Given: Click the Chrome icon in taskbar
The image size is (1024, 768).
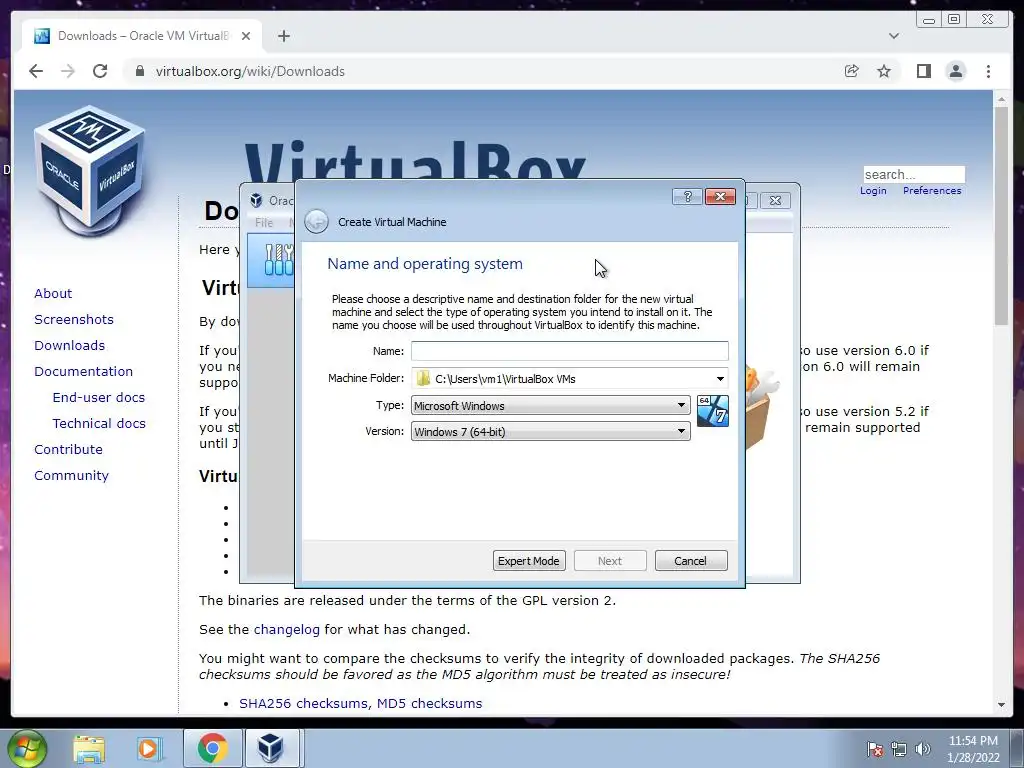Looking at the screenshot, I should pos(212,749).
